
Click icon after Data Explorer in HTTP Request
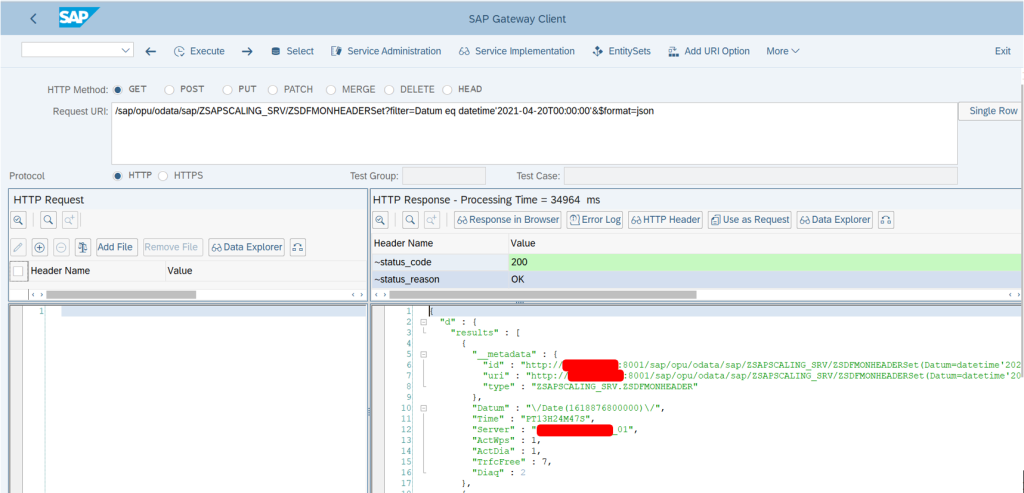click(x=298, y=247)
